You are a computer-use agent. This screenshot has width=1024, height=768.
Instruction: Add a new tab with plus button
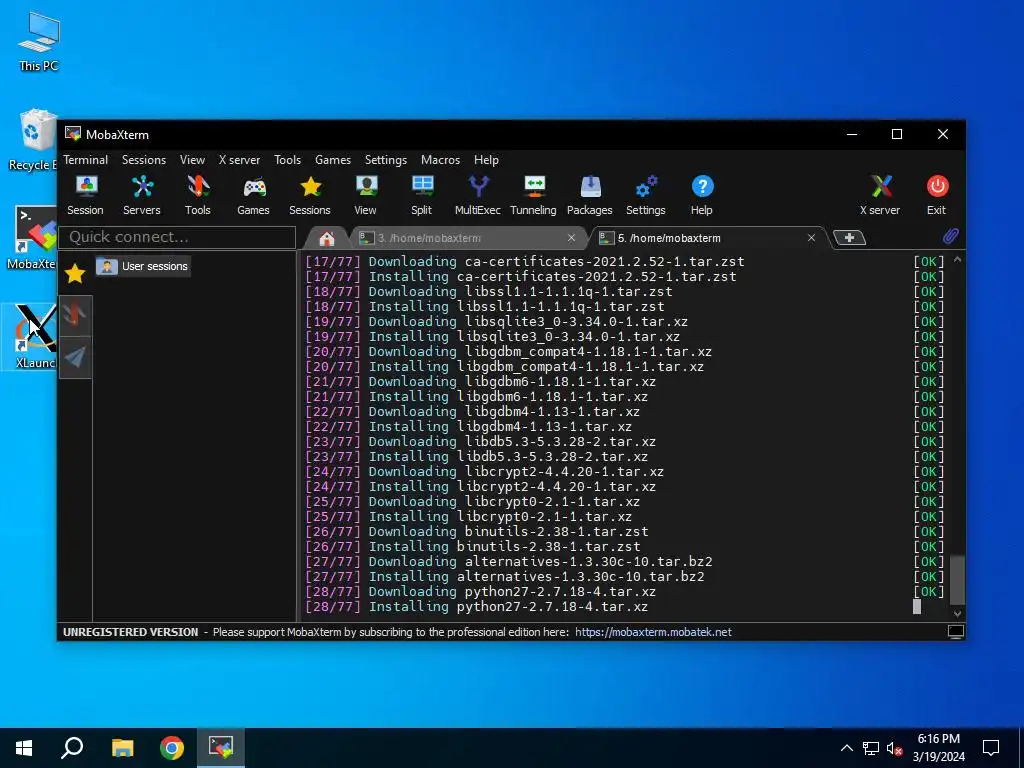(850, 238)
